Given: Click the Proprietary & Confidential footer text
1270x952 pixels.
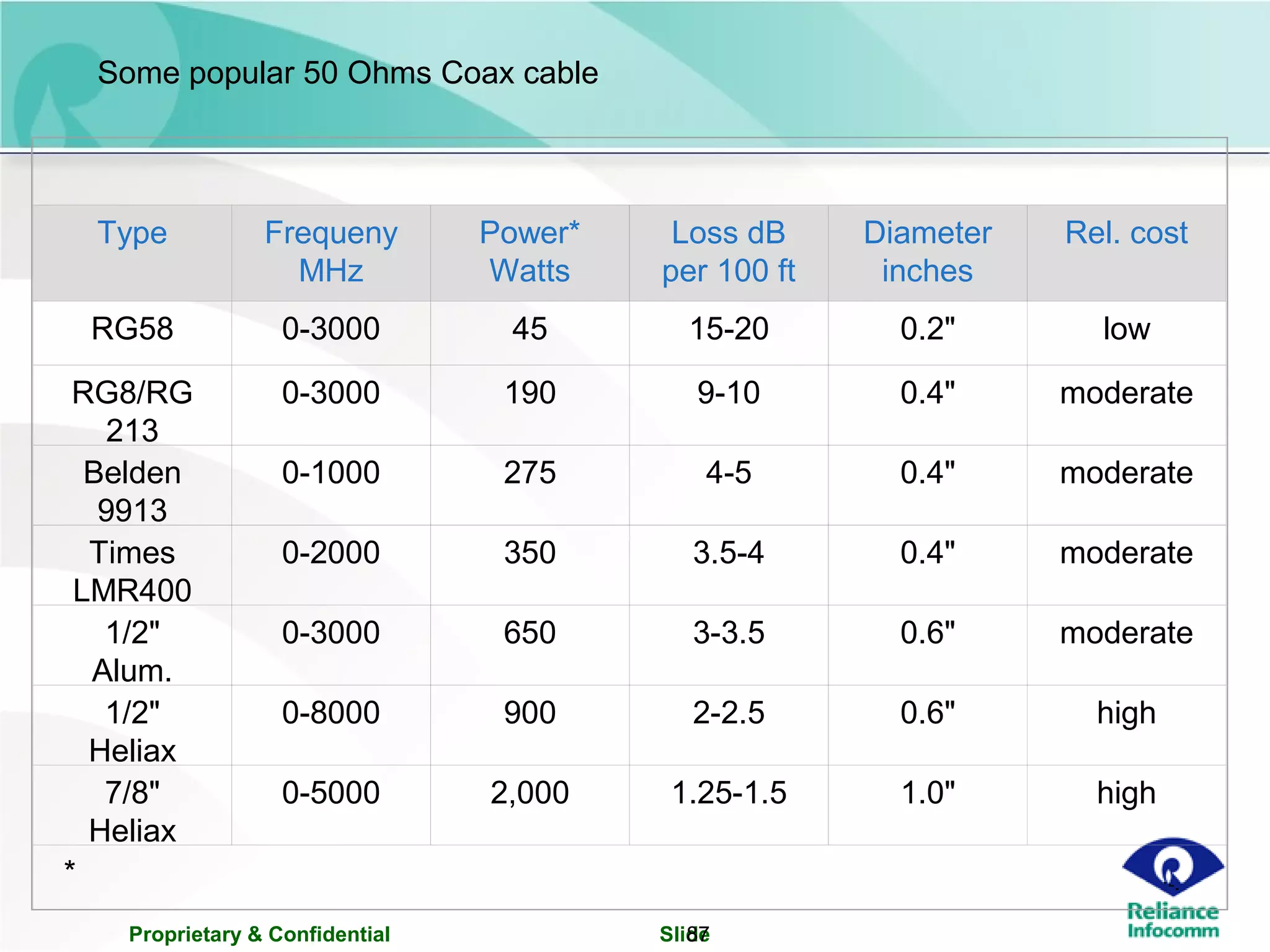Looking at the screenshot, I should (259, 934).
